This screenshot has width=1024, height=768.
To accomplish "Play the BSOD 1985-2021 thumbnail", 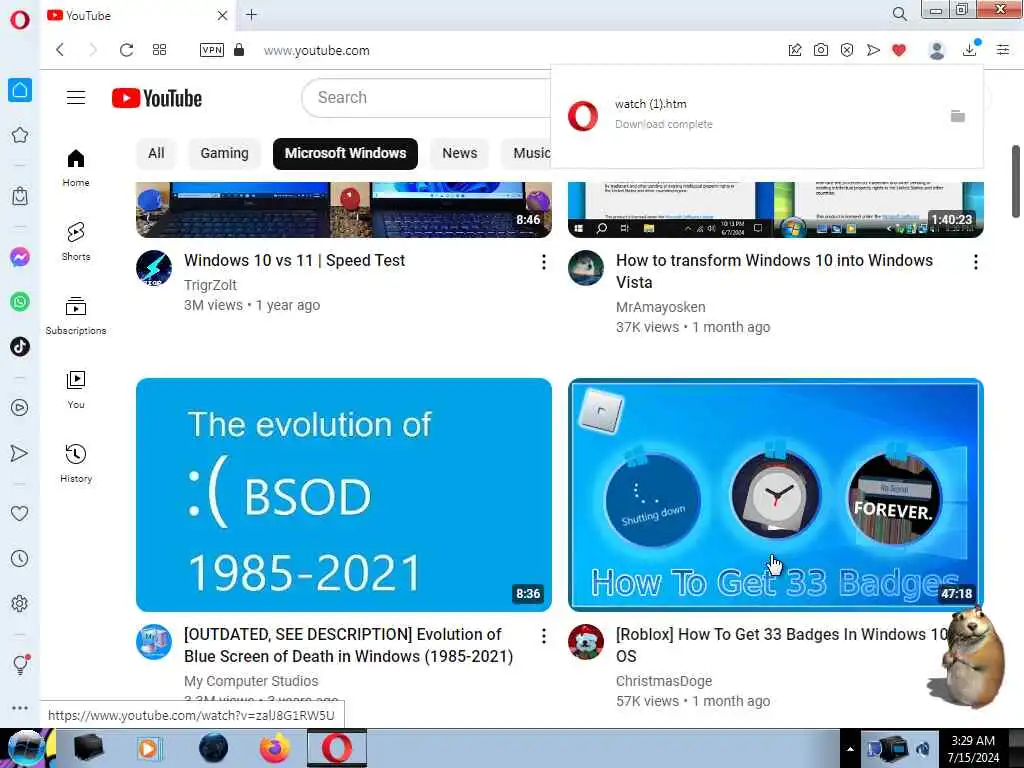I will [x=344, y=495].
